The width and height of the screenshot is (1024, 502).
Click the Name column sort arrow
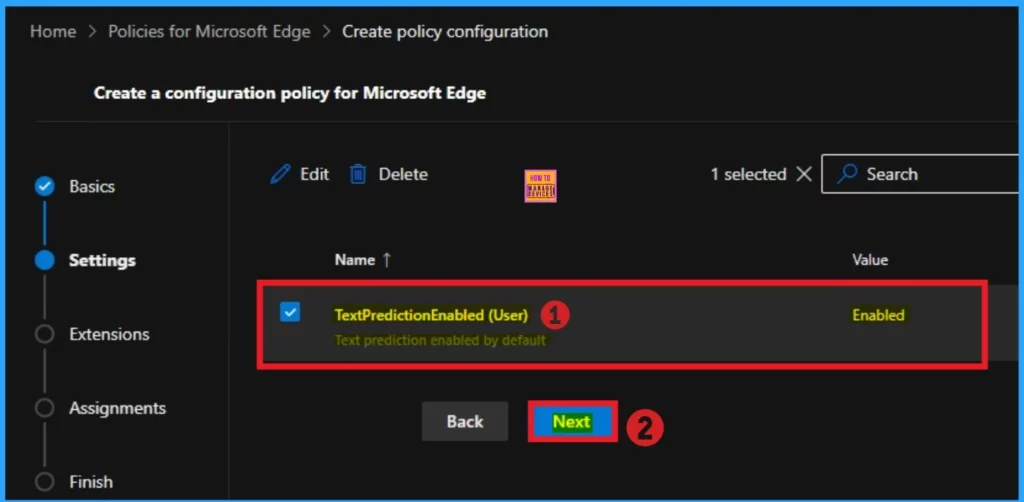click(386, 260)
